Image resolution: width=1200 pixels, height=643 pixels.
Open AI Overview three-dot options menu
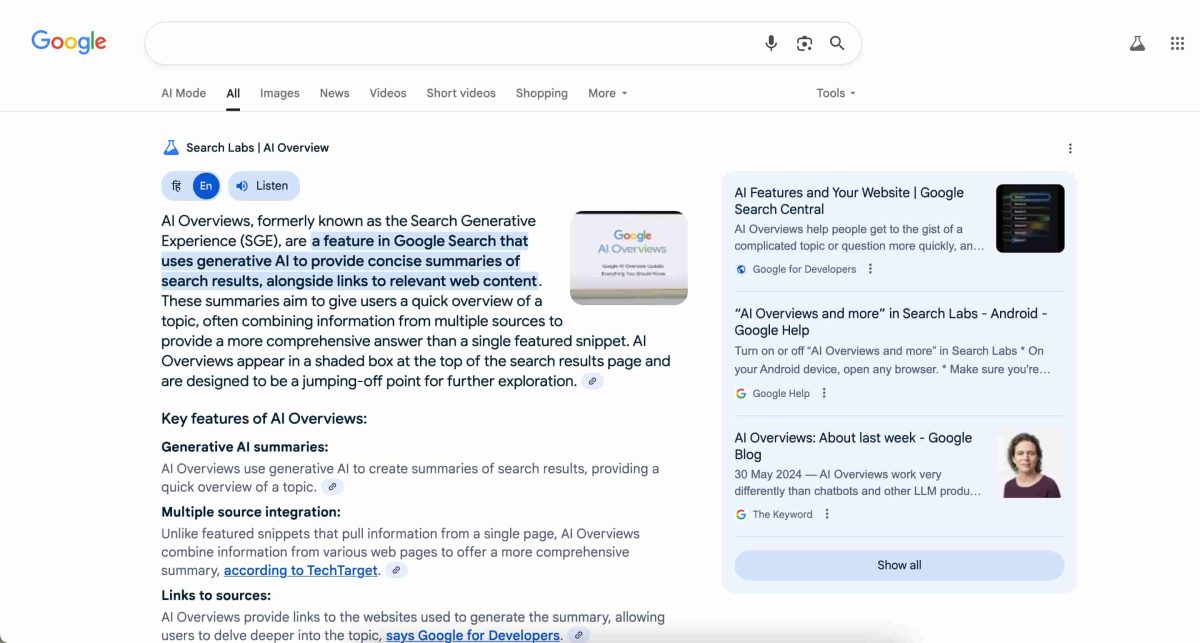pos(1070,148)
